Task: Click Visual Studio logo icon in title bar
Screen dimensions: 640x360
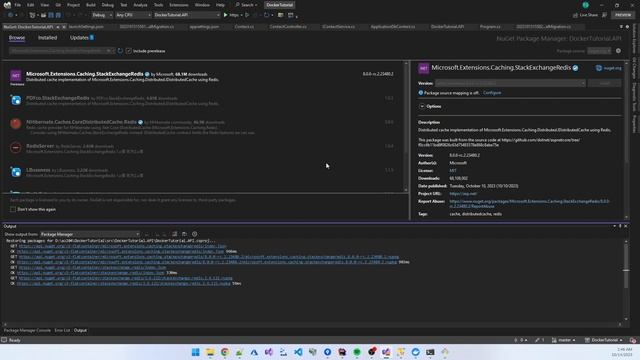Action: click(7, 5)
